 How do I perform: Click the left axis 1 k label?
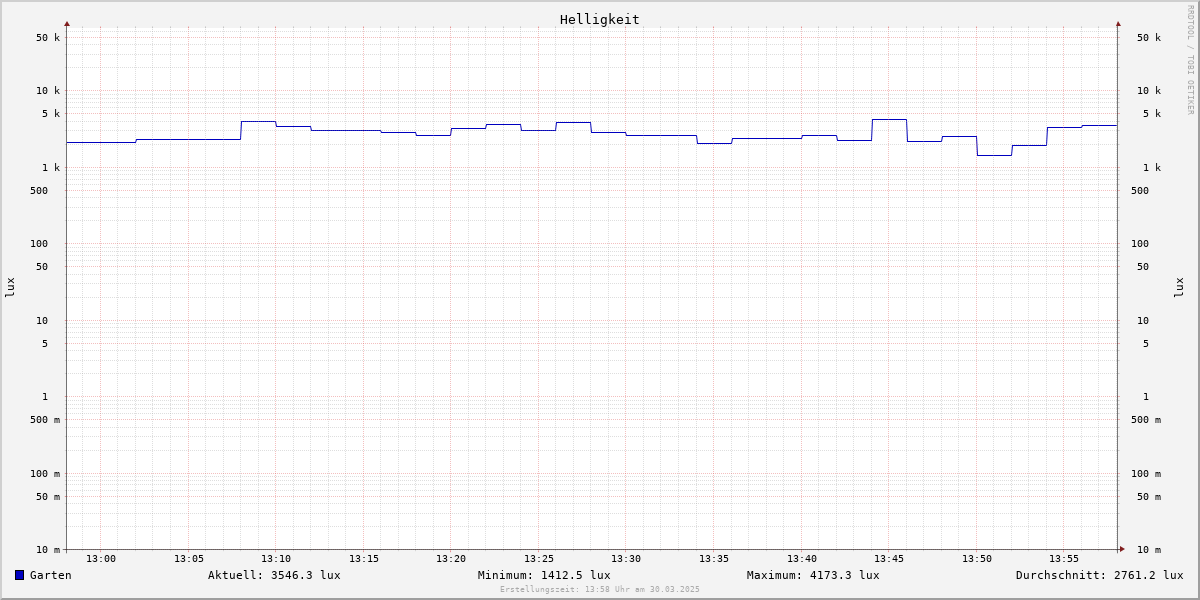[x=51, y=168]
